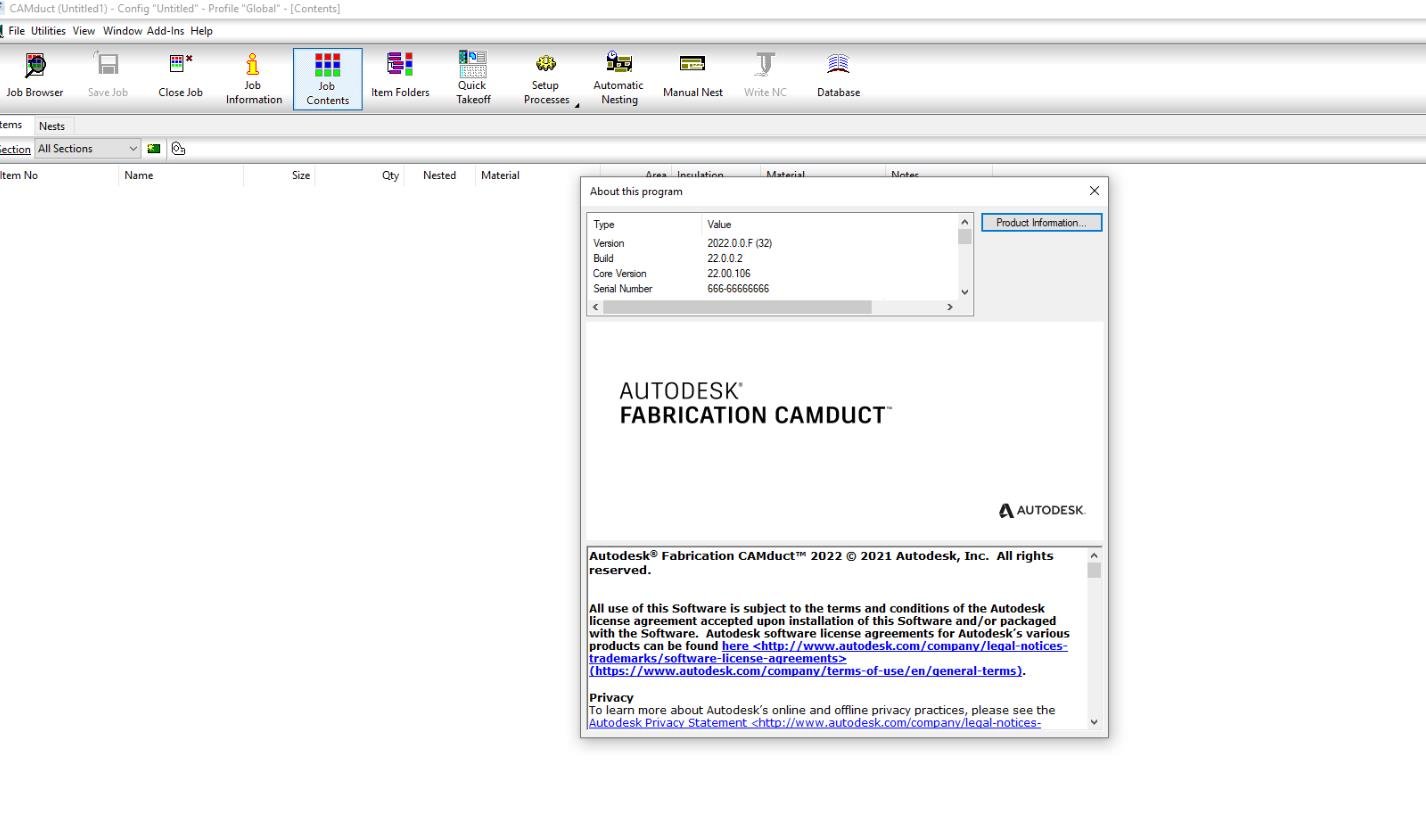The width and height of the screenshot is (1426, 825).
Task: Close the current job via Close Job
Action: (180, 77)
